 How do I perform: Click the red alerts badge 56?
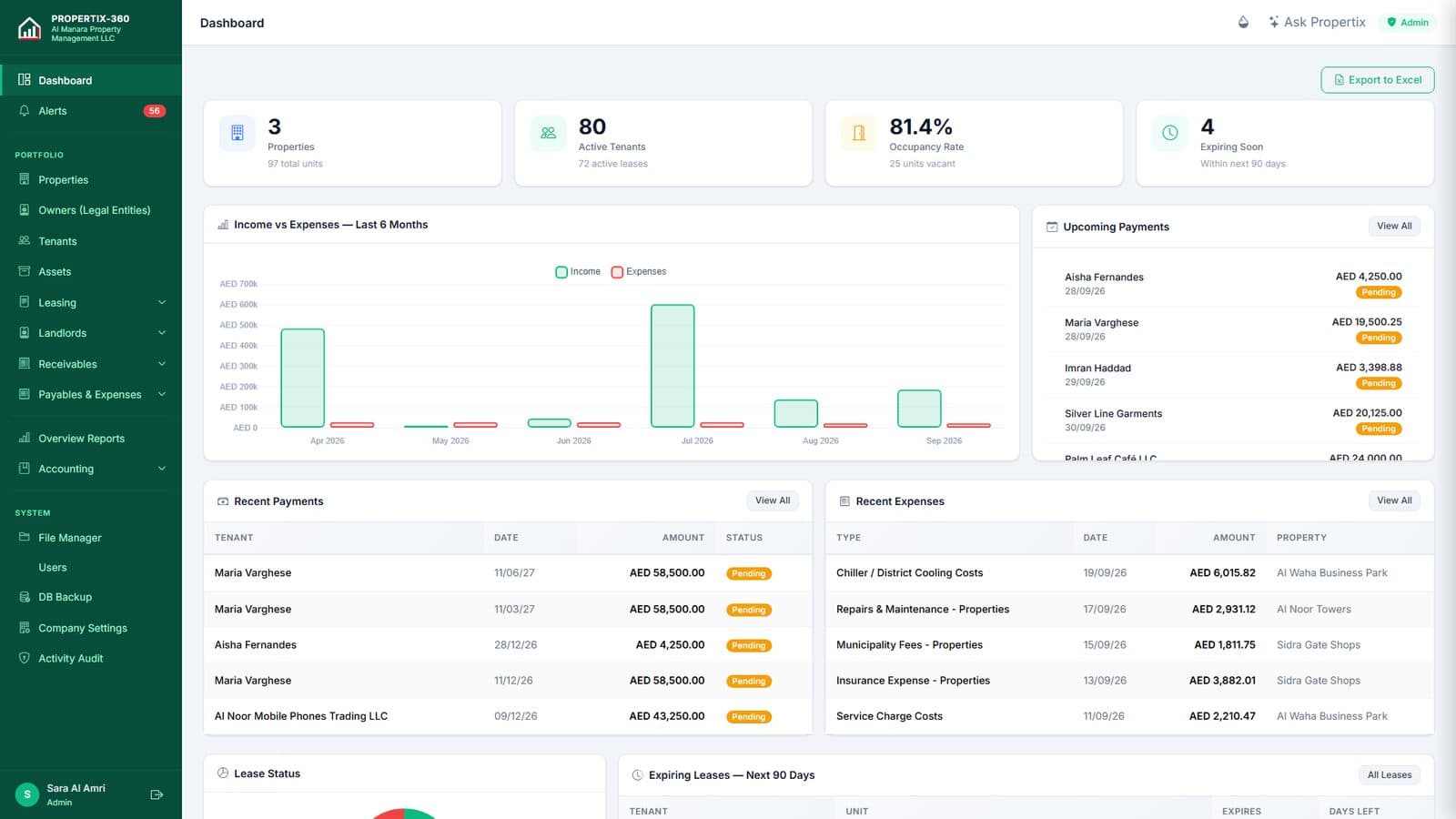click(x=155, y=111)
